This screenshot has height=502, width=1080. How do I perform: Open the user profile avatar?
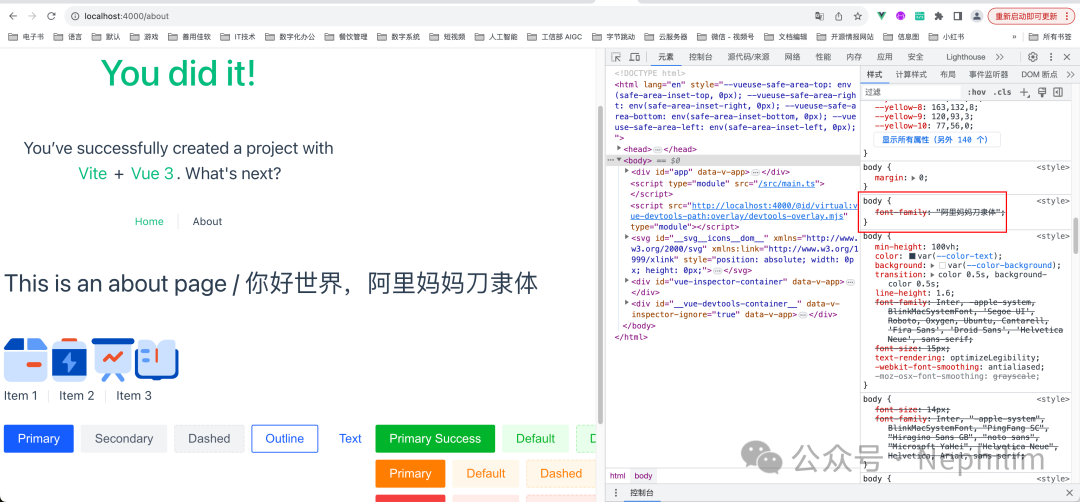977,16
